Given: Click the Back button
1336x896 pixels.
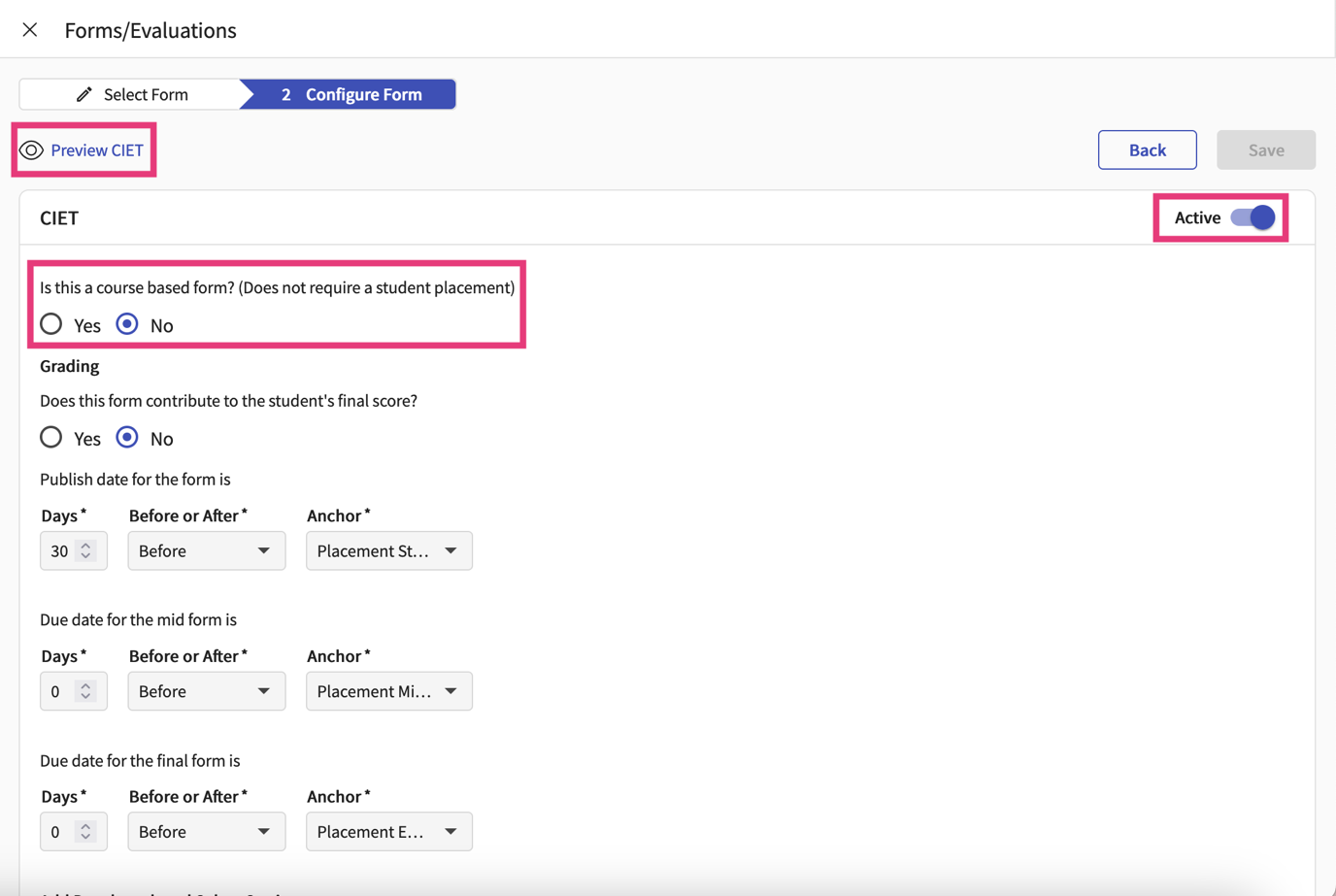Looking at the screenshot, I should point(1147,149).
